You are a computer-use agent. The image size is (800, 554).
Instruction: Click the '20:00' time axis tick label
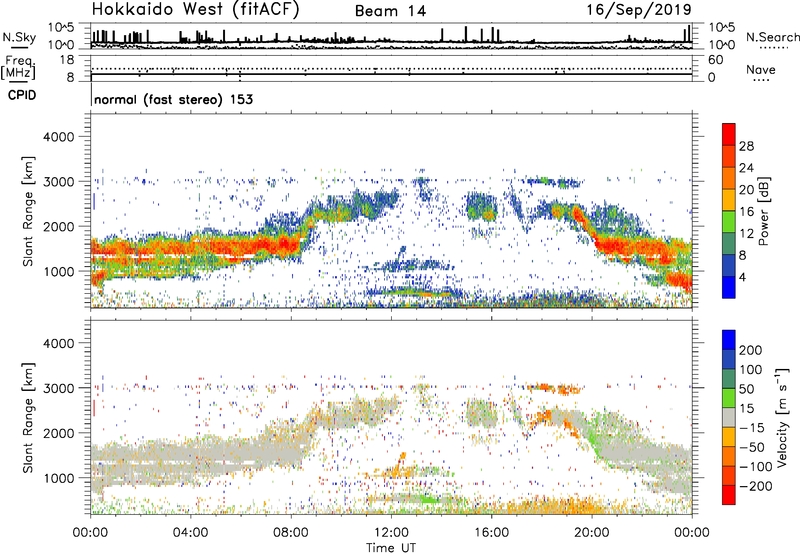tap(591, 533)
